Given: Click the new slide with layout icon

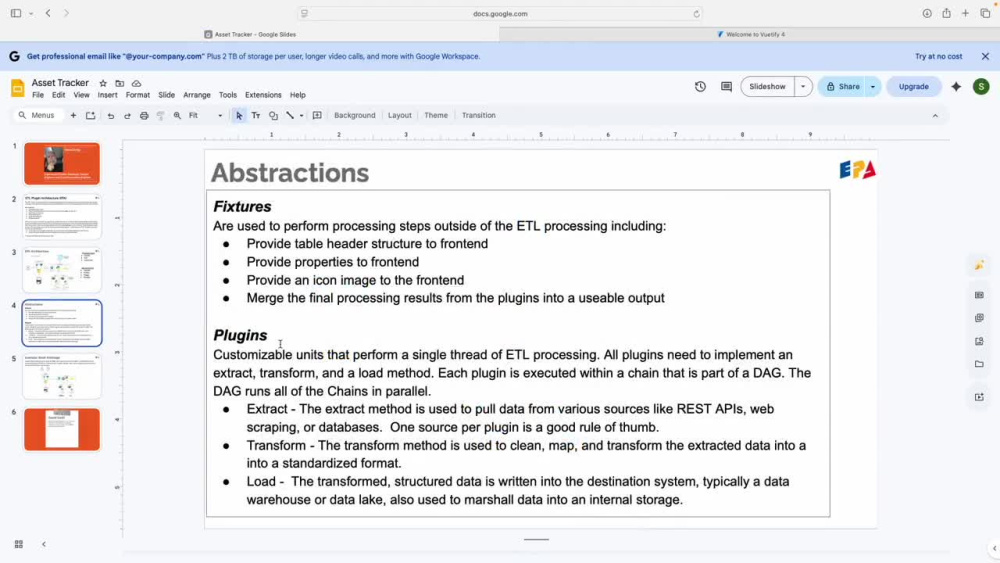Looking at the screenshot, I should pyautogui.click(x=91, y=115).
